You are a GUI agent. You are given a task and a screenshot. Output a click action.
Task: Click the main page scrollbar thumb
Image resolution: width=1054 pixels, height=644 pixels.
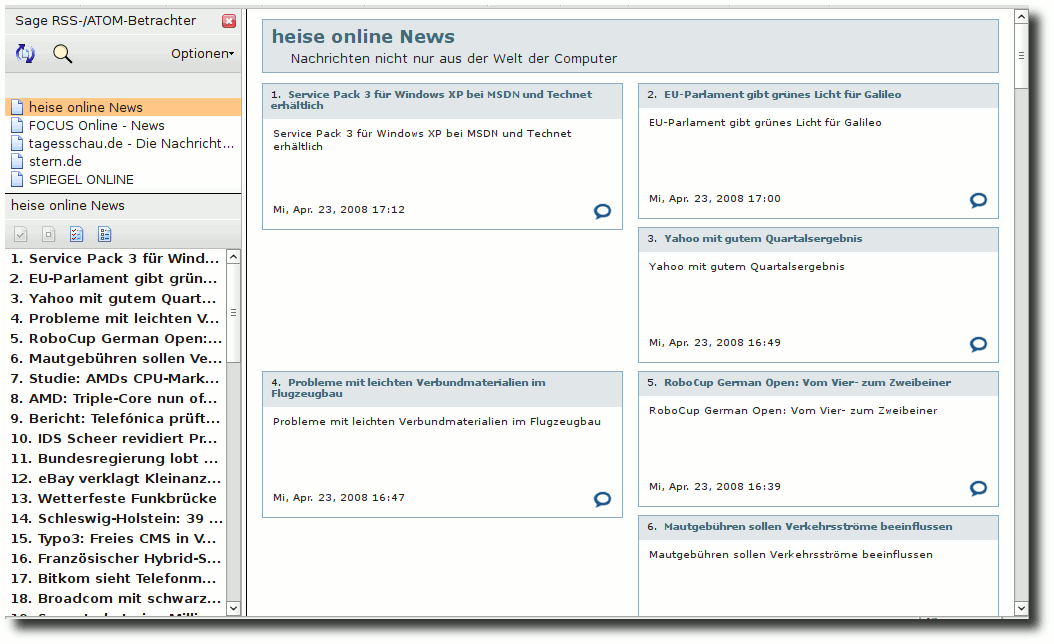(x=1021, y=56)
